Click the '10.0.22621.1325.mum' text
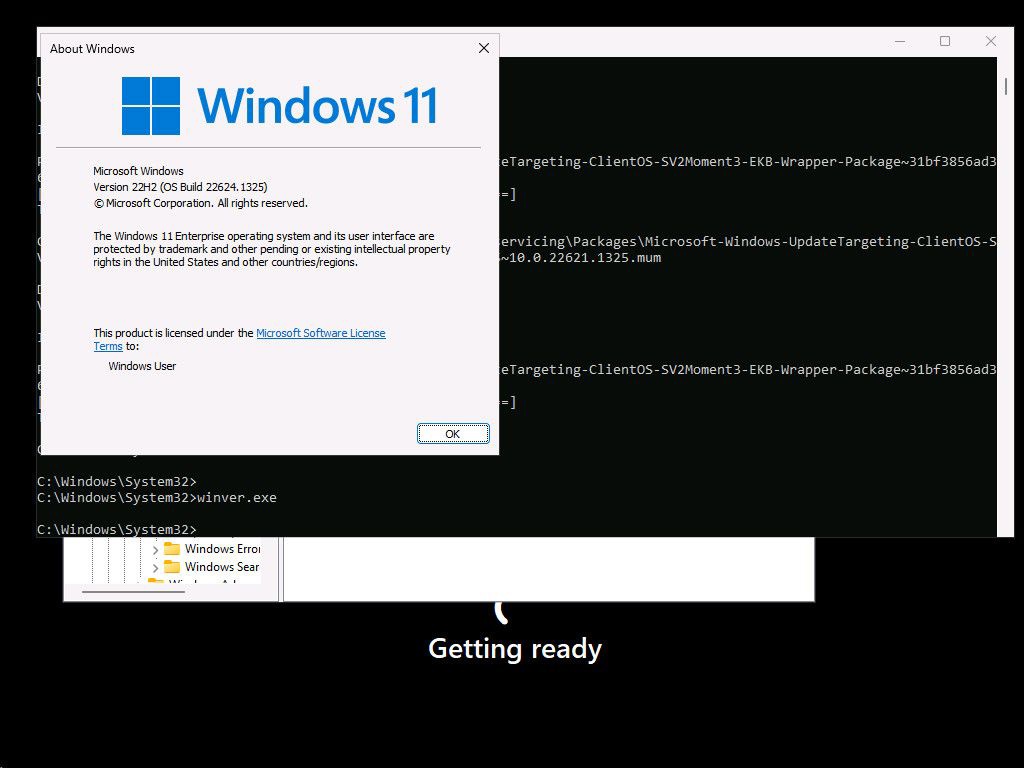This screenshot has height=768, width=1024. 584,257
